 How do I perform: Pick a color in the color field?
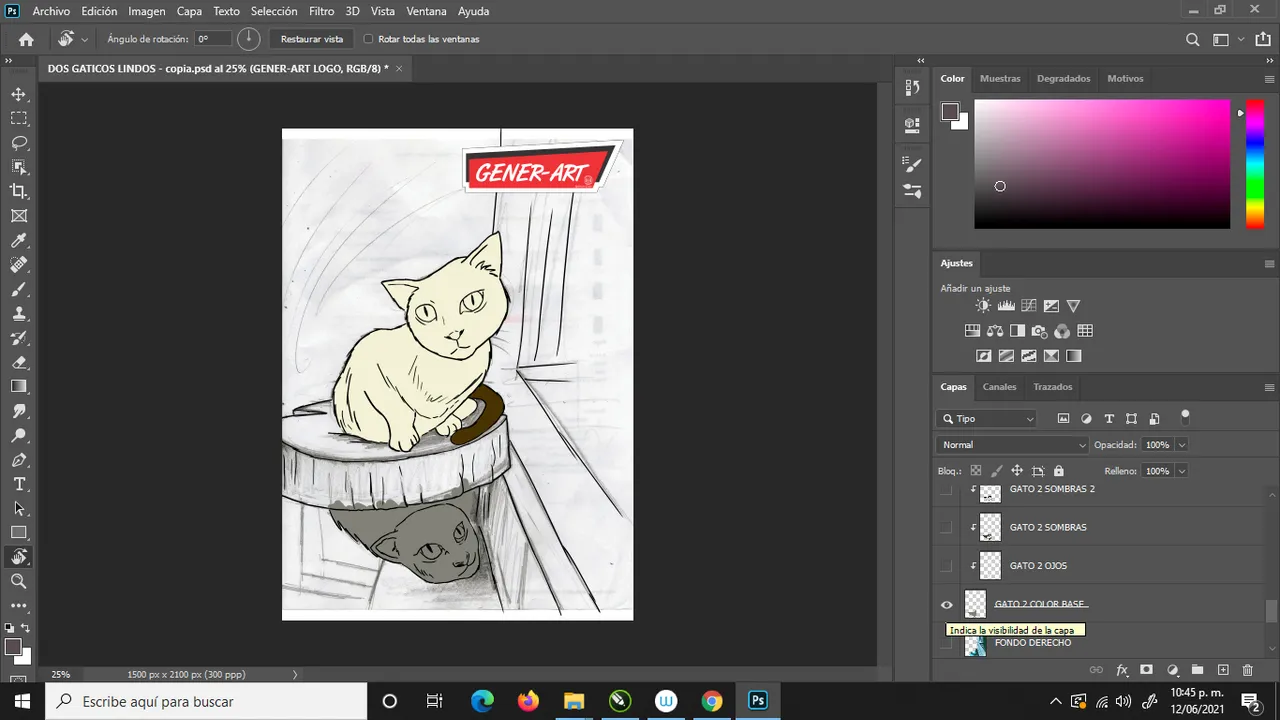(x=1102, y=164)
